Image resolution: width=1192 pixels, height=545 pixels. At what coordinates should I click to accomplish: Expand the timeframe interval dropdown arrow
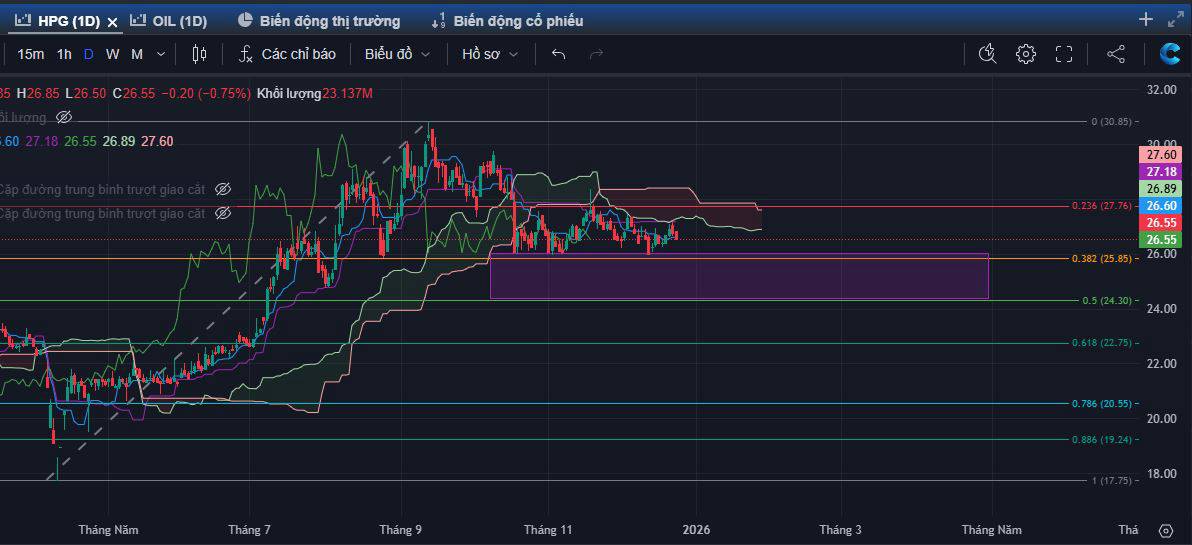[161, 54]
